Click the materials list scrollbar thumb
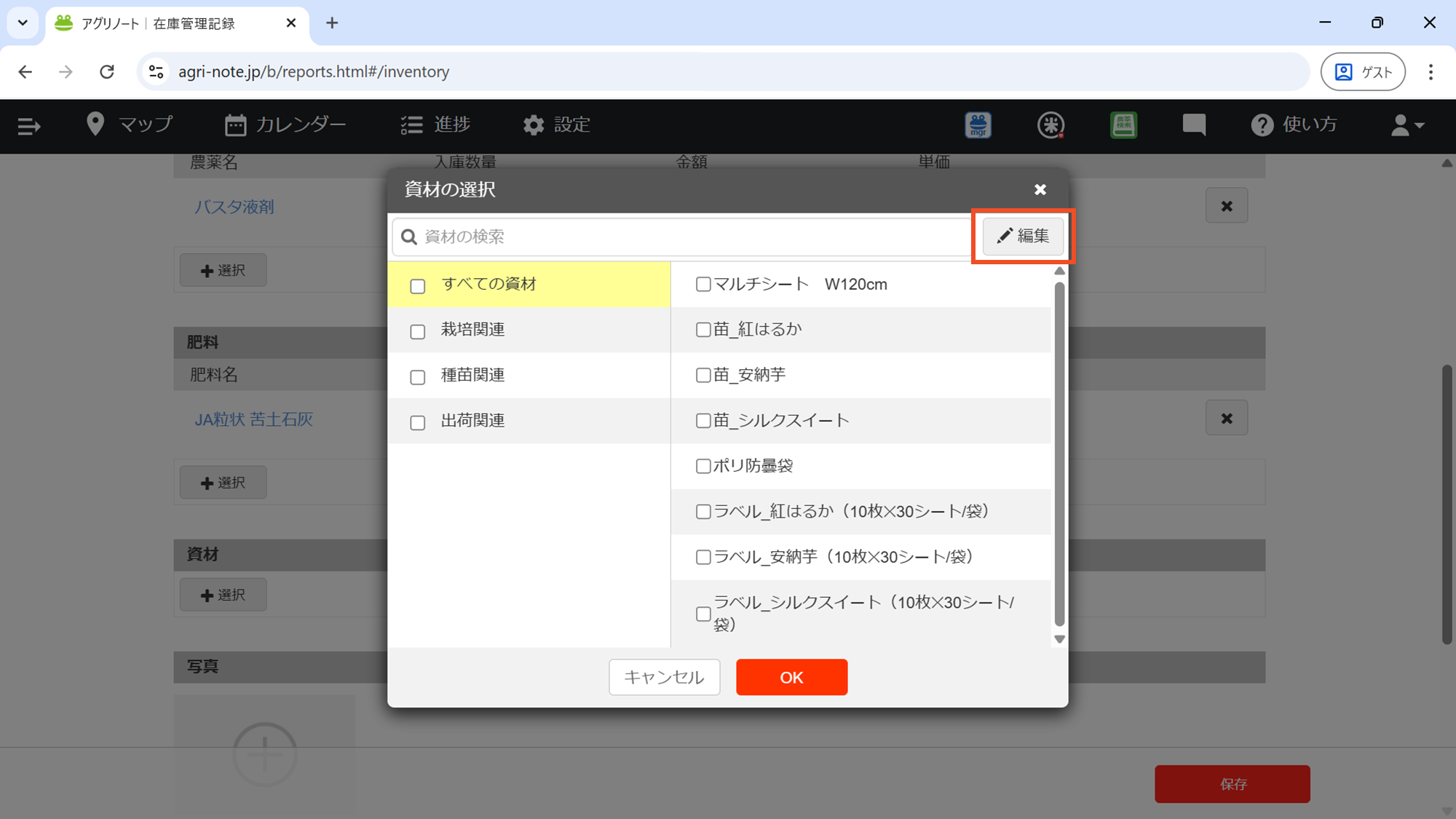 point(1059,453)
